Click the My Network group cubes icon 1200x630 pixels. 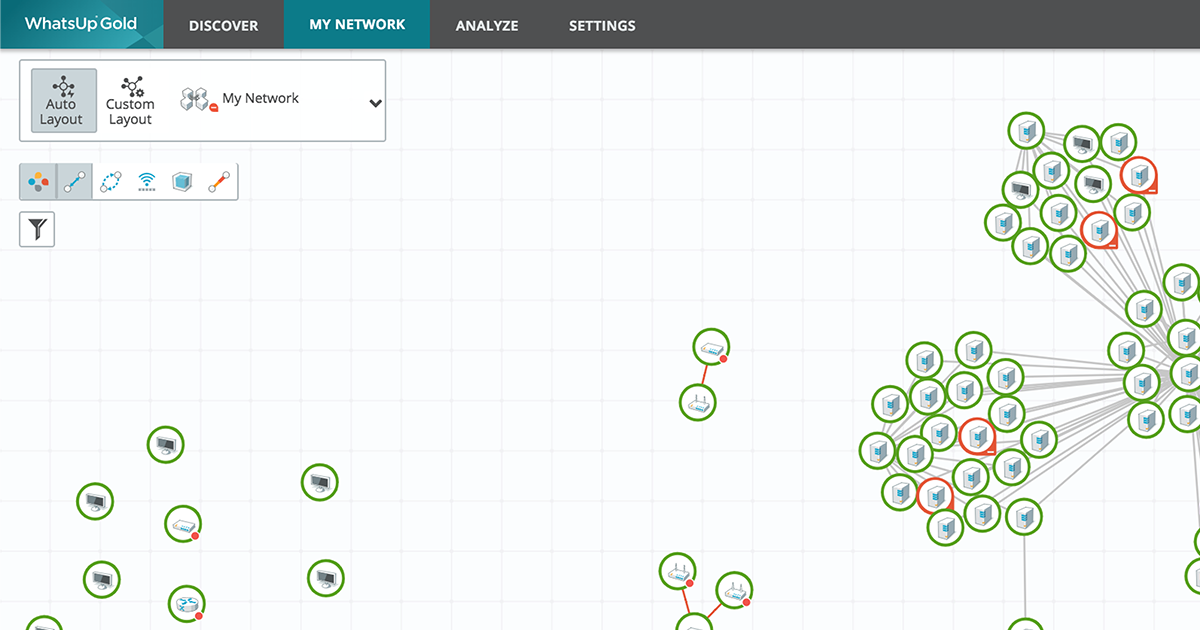coord(197,99)
